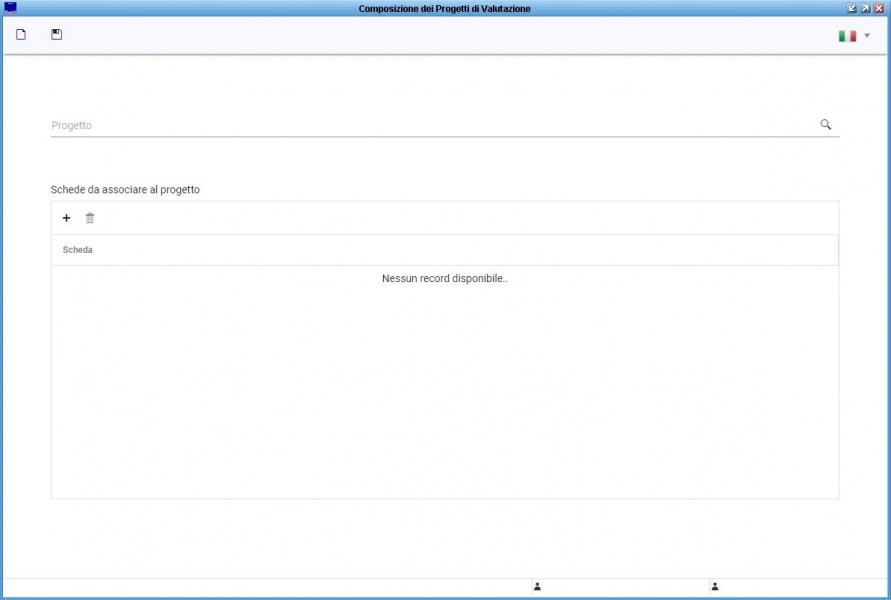Maximize the window using the title bar button

coord(865,8)
